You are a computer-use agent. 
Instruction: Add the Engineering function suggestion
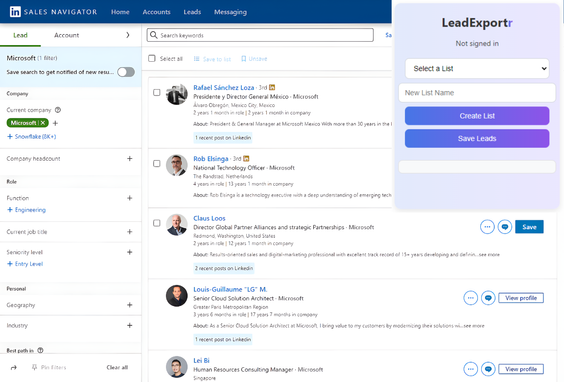(x=27, y=210)
